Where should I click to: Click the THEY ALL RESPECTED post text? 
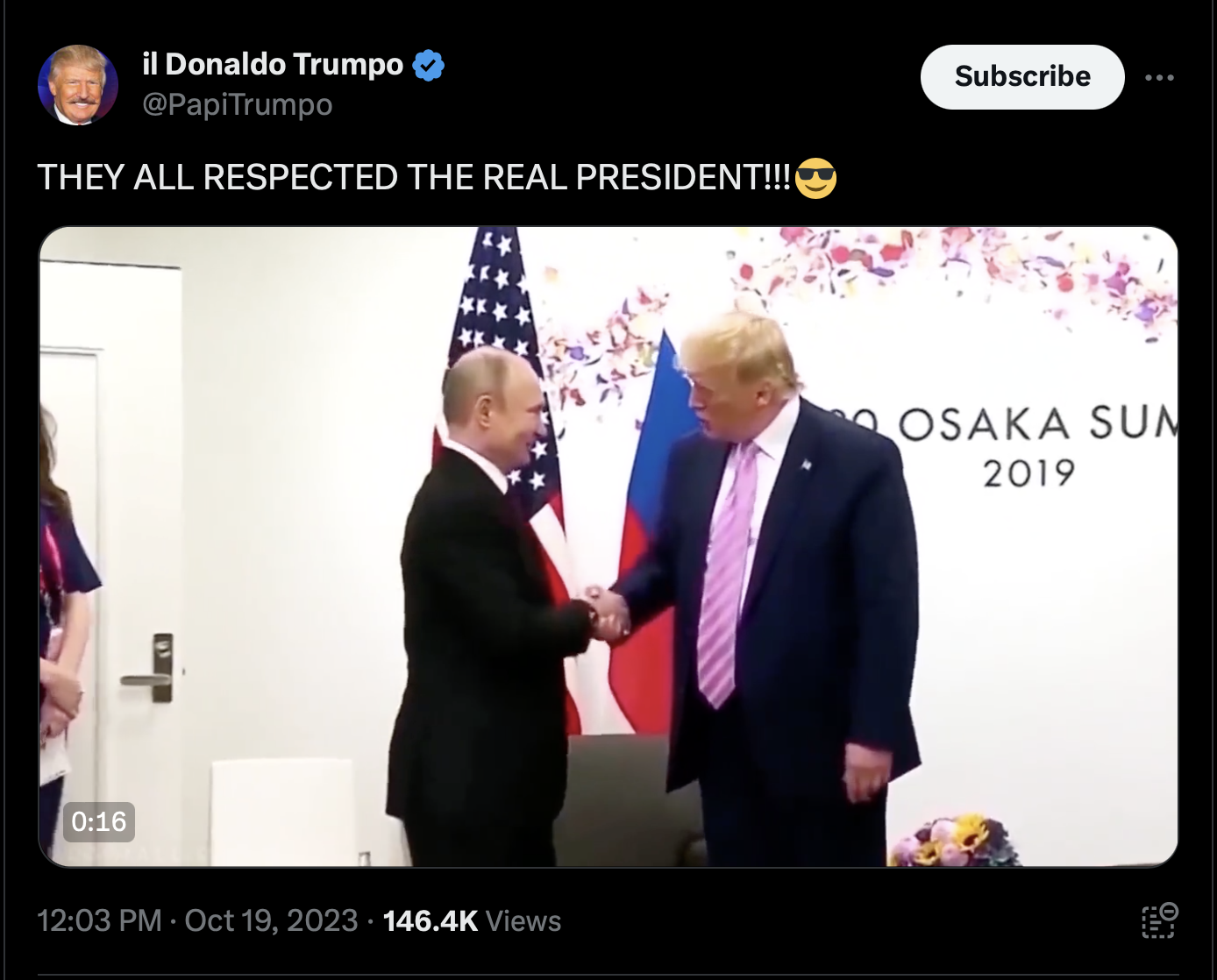[414, 178]
